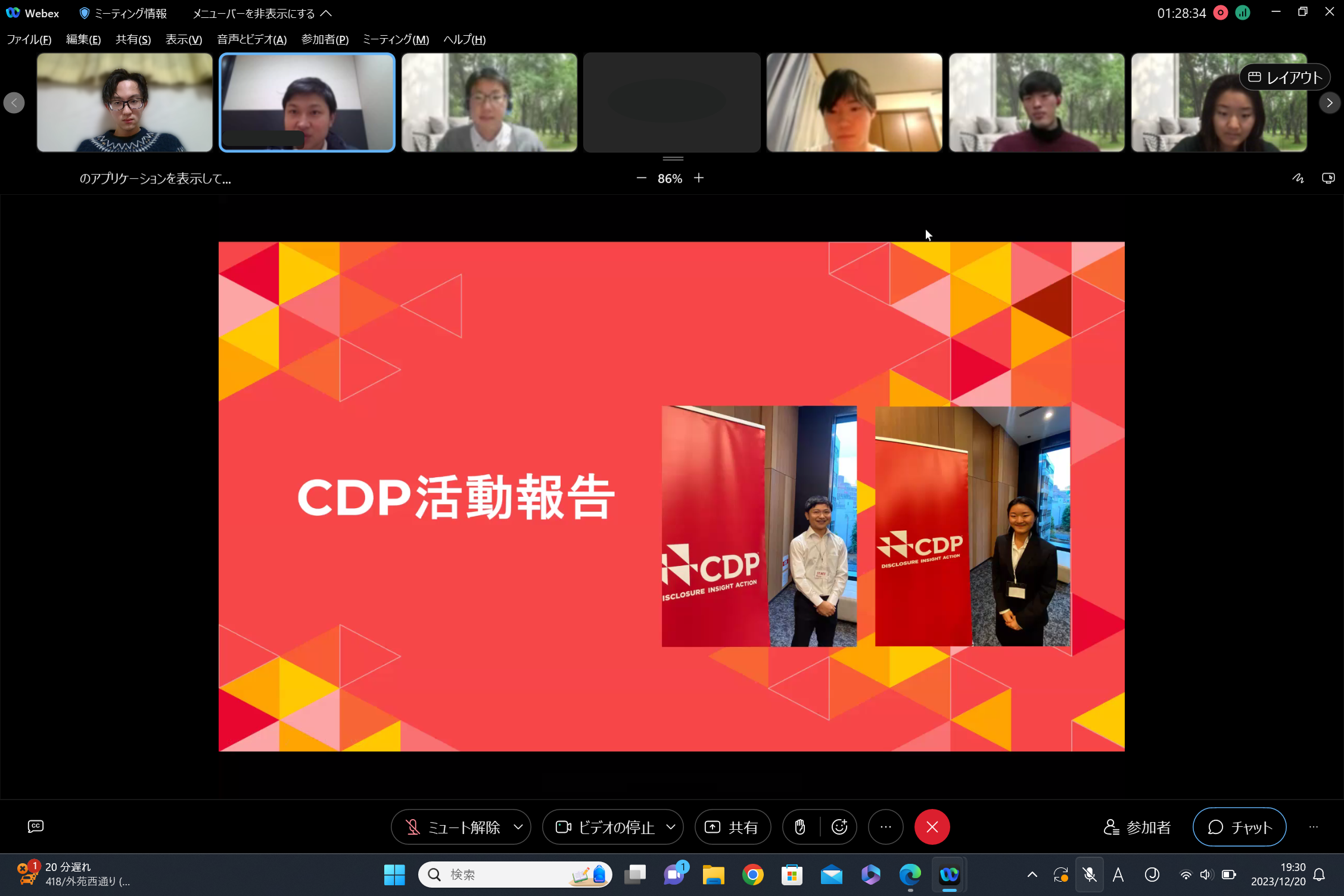
Task: Unmute microphone with ミュート解除 button
Action: tap(453, 827)
